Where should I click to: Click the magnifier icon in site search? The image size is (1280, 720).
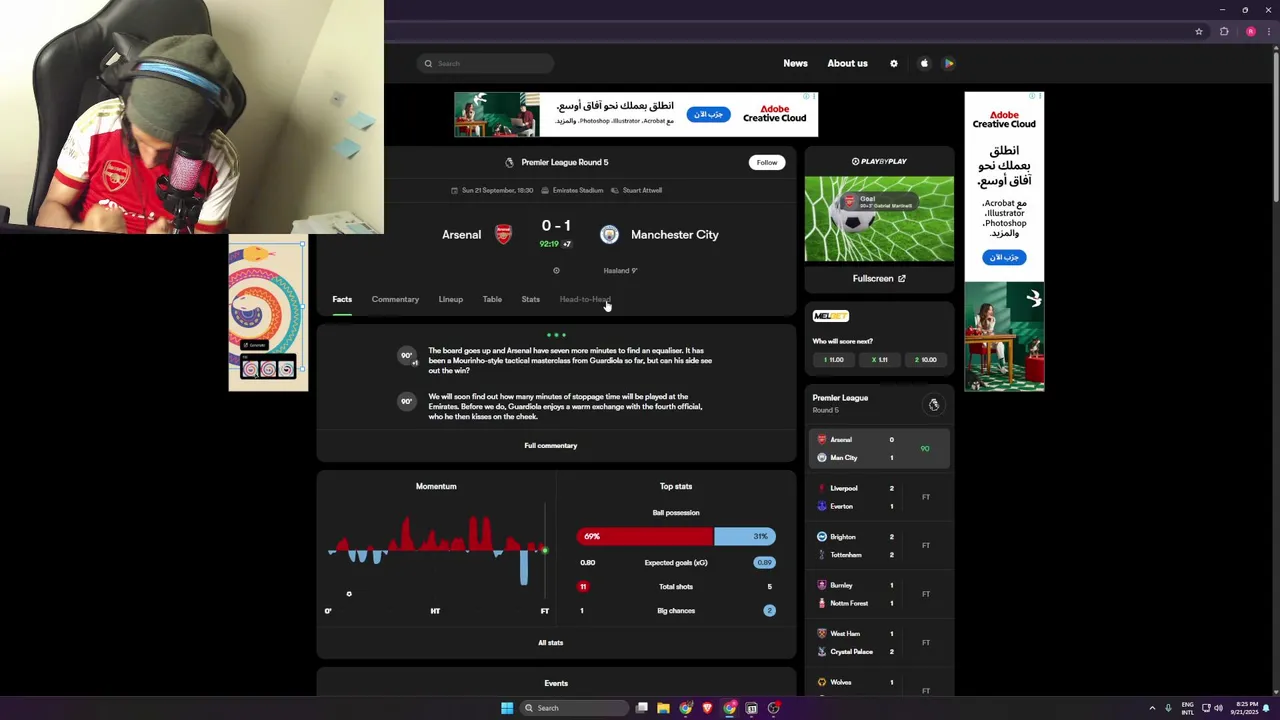428,63
